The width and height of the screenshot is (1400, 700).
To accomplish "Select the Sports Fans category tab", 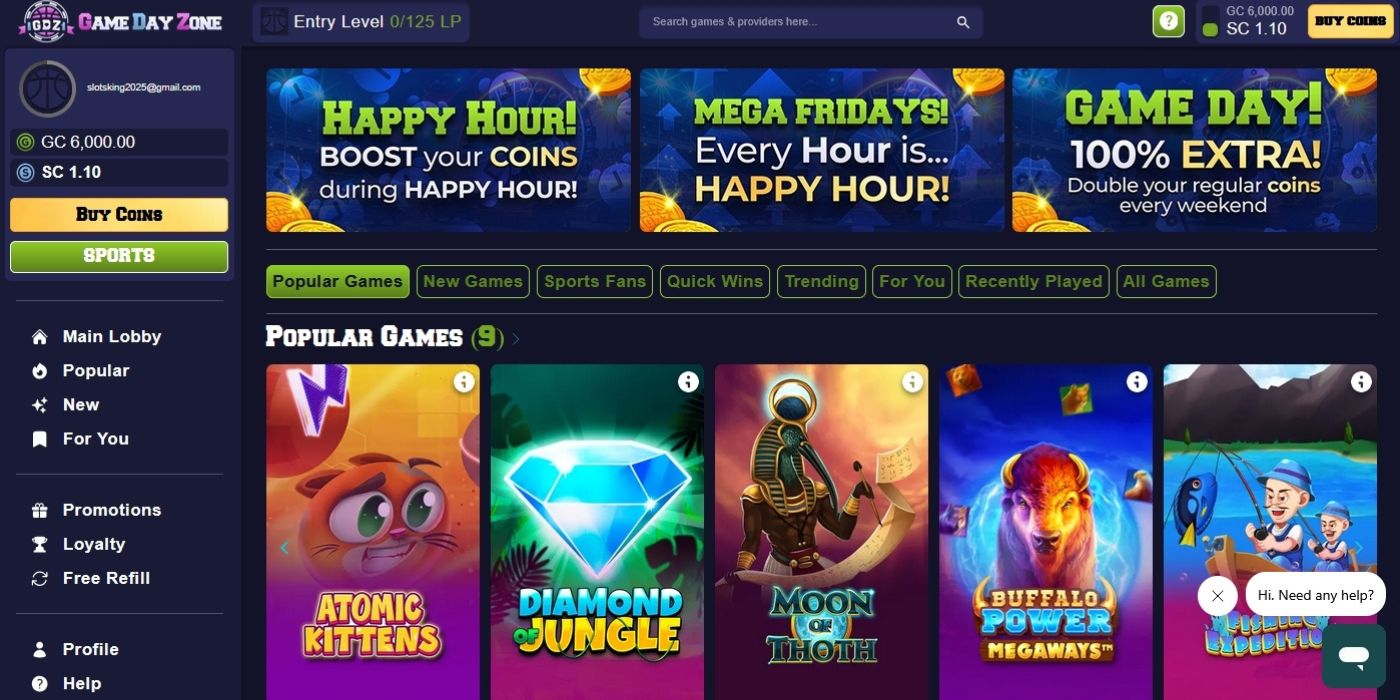I will pos(595,281).
